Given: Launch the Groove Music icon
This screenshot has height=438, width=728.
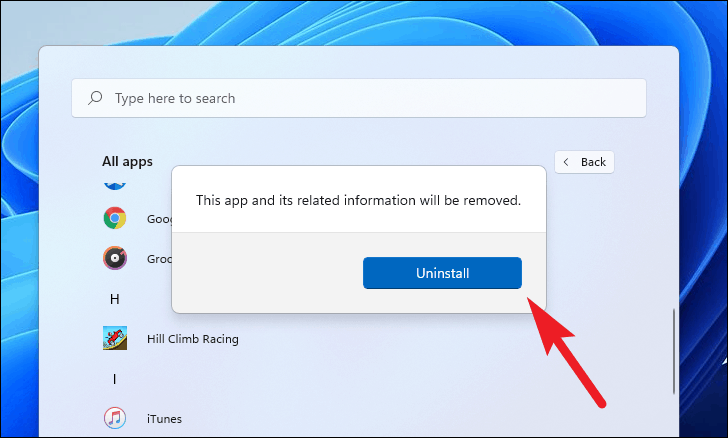Looking at the screenshot, I should 115,258.
